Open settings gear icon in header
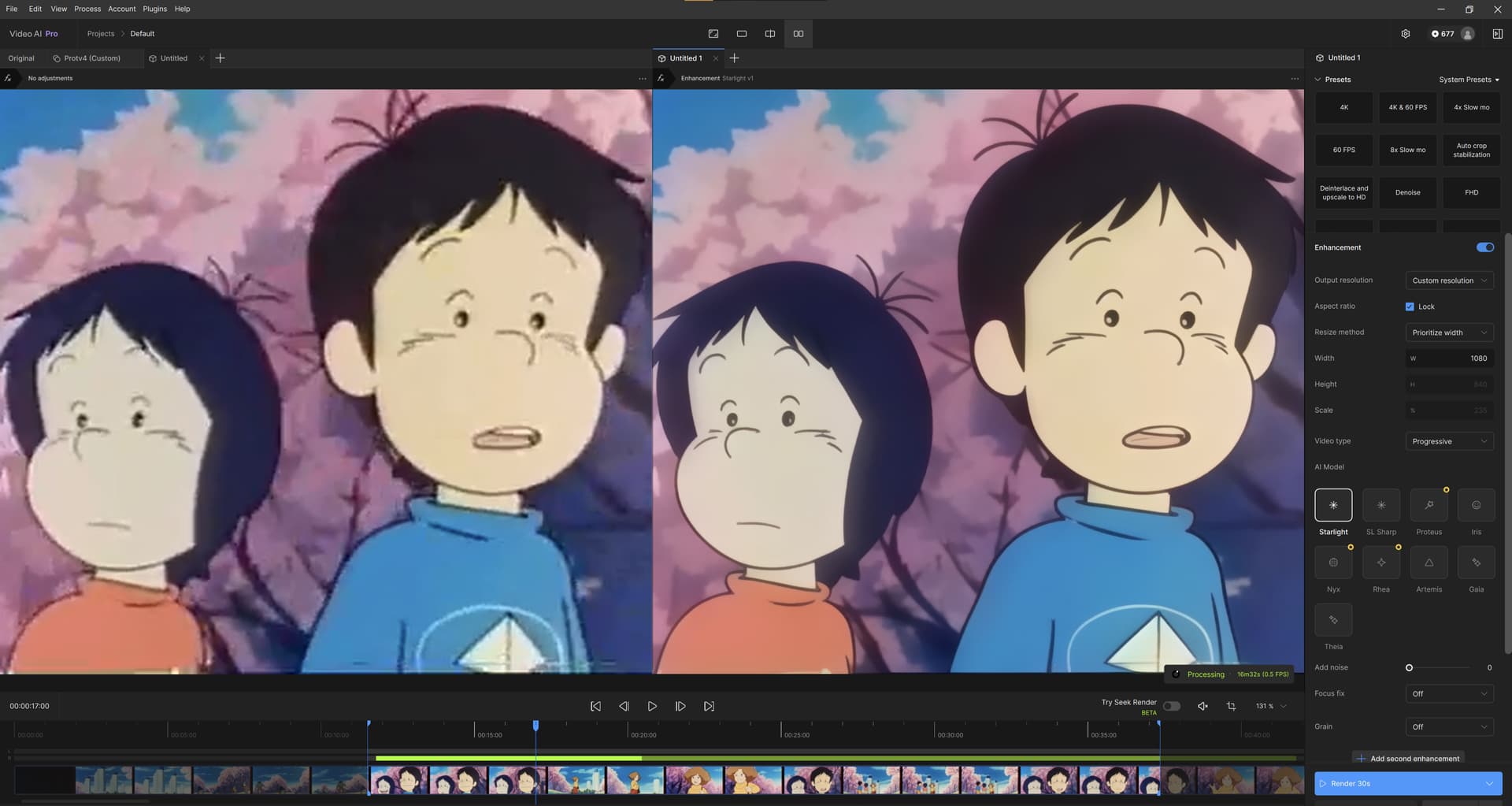Image resolution: width=1512 pixels, height=806 pixels. coord(1405,34)
